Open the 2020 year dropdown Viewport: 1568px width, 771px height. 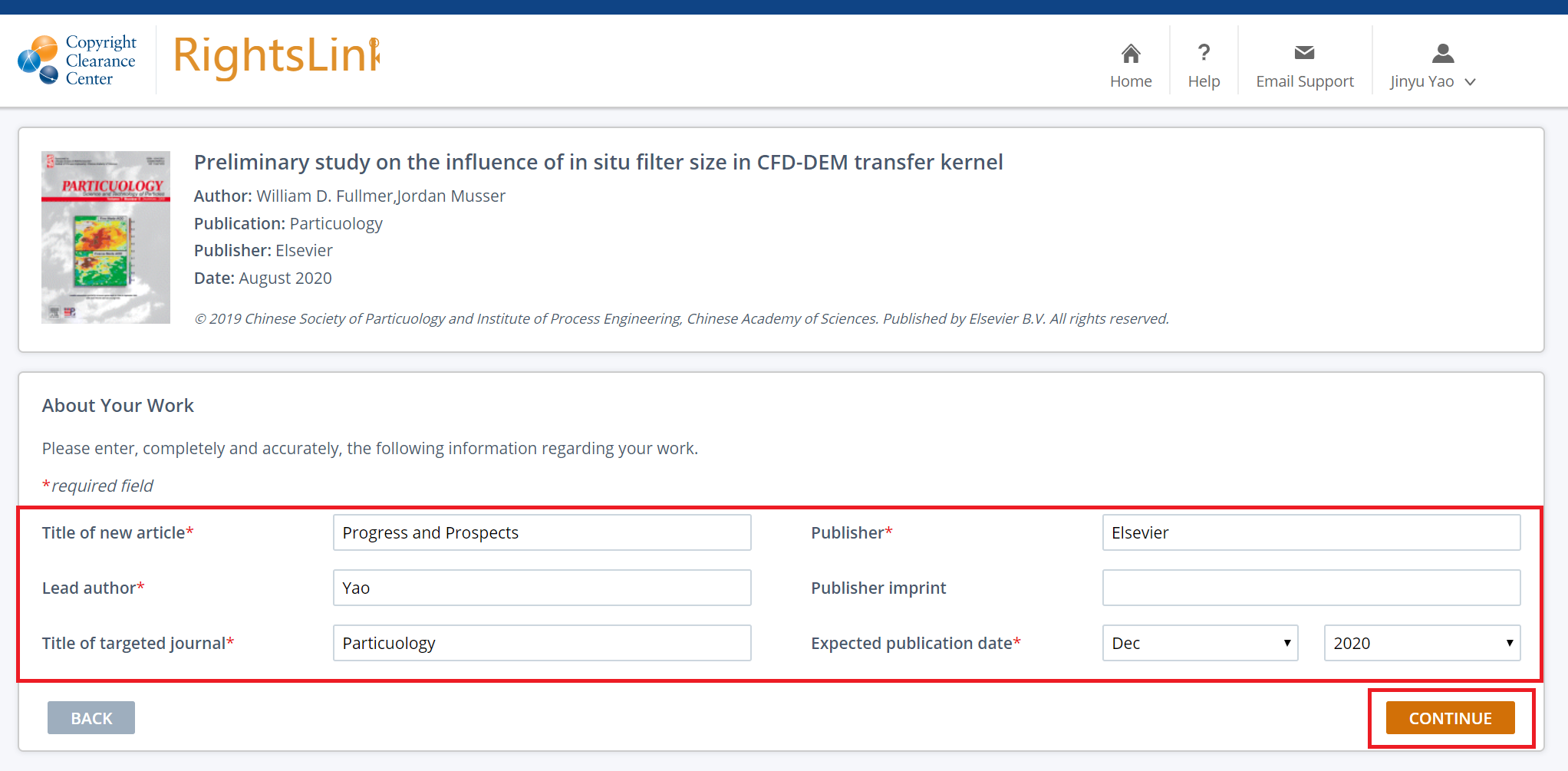click(x=1422, y=643)
